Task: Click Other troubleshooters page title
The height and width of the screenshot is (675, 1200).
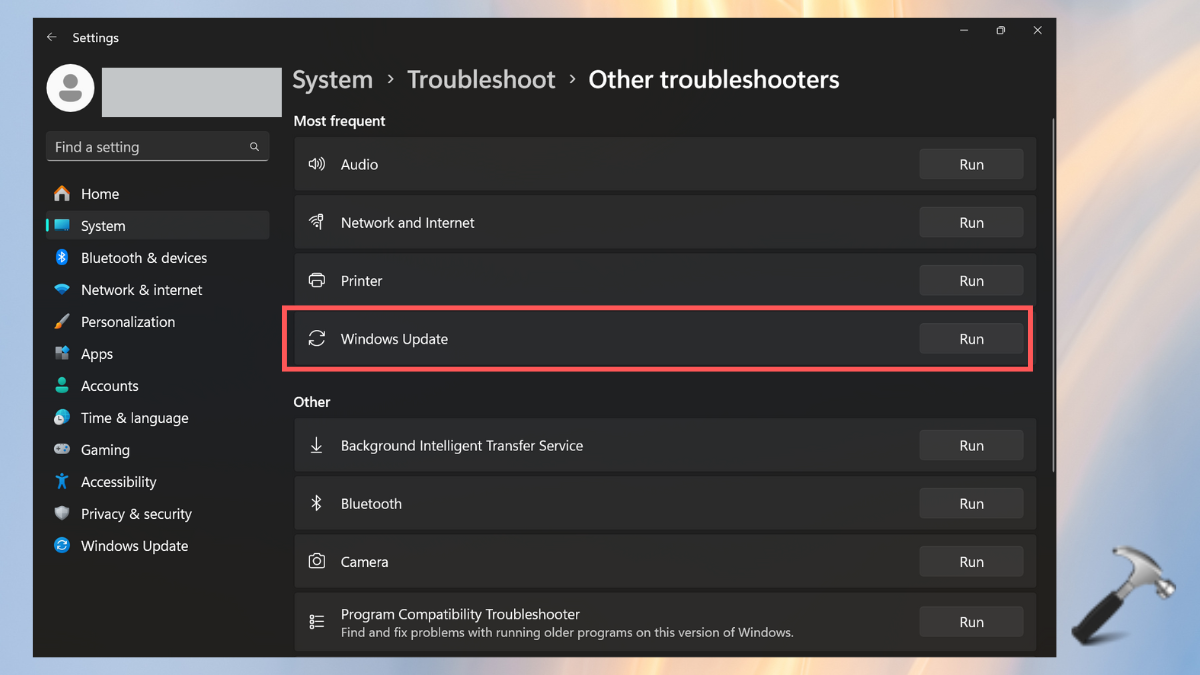Action: tap(714, 80)
